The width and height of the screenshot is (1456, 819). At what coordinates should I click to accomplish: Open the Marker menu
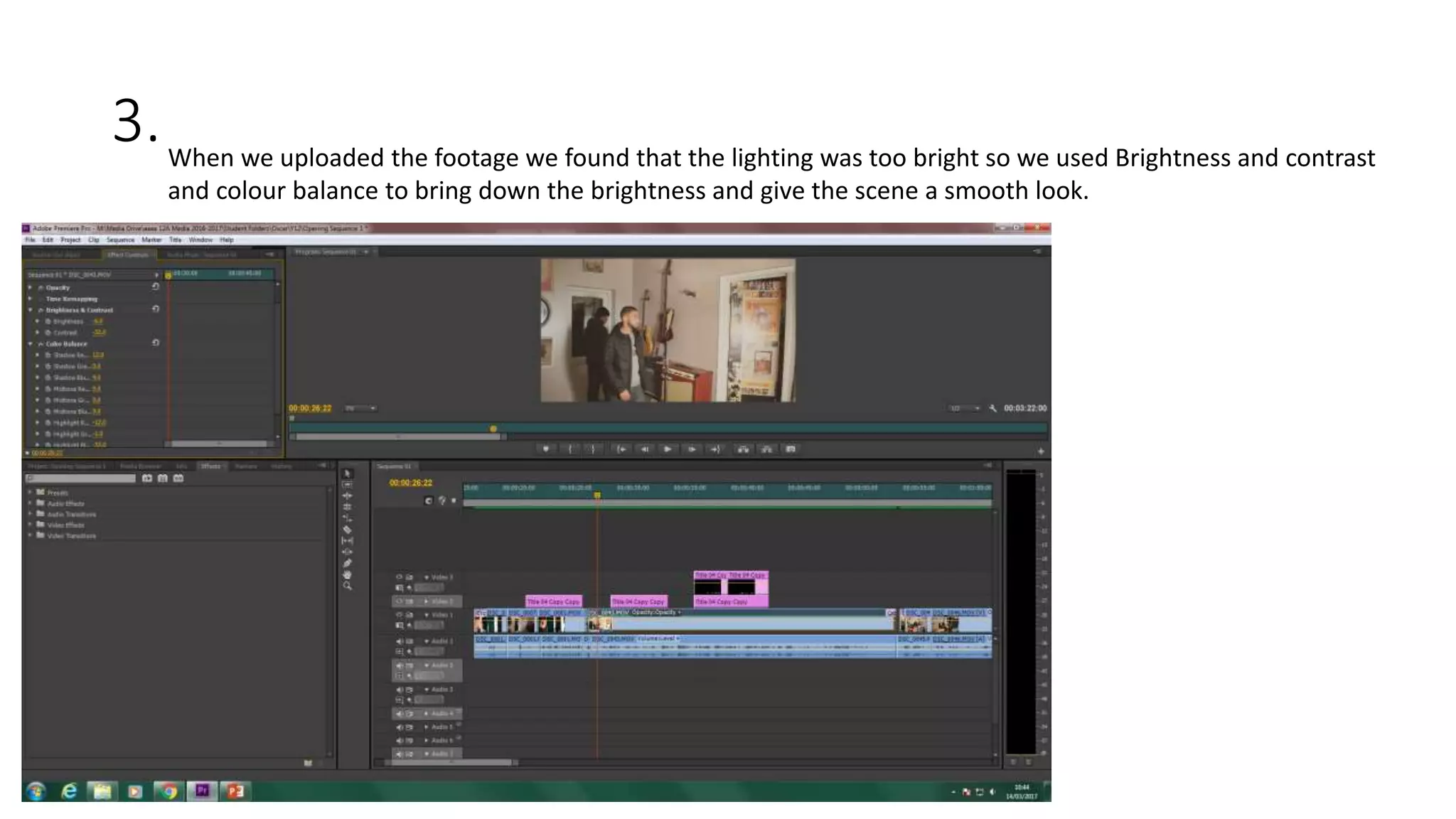151,240
